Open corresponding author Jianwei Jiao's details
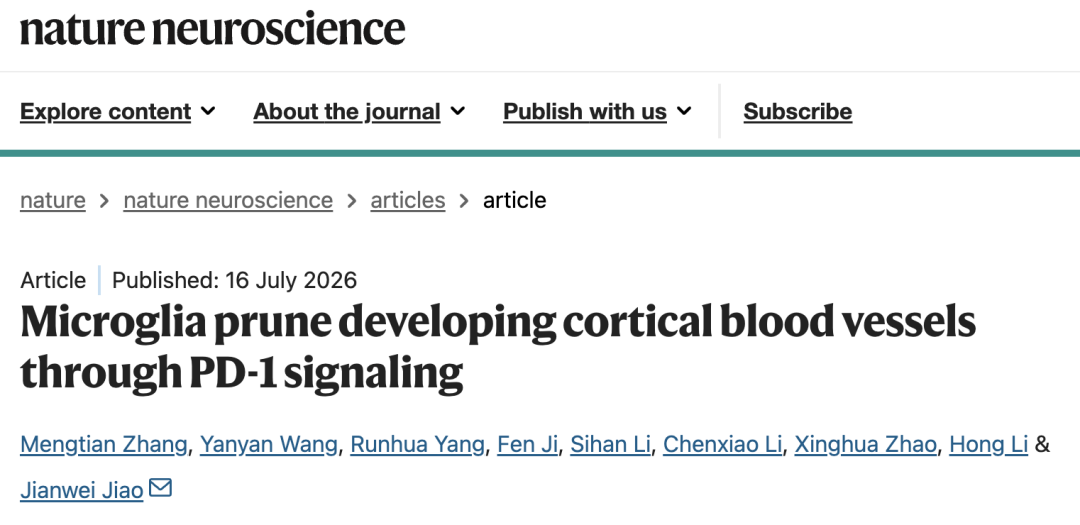This screenshot has width=1080, height=525. 81,490
